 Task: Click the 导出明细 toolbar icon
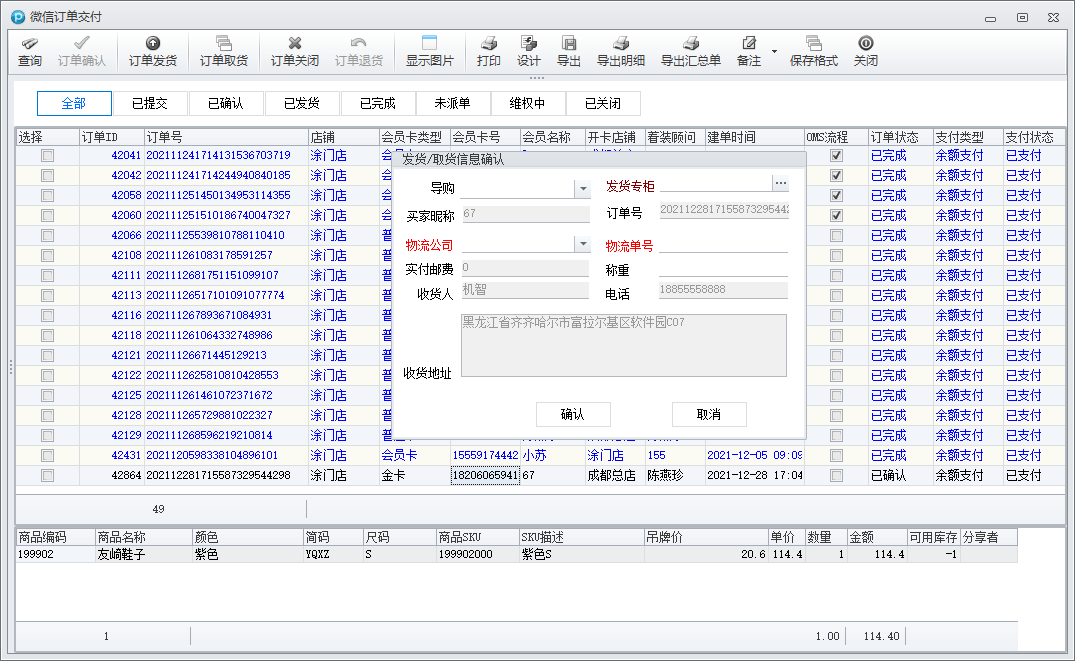point(620,44)
